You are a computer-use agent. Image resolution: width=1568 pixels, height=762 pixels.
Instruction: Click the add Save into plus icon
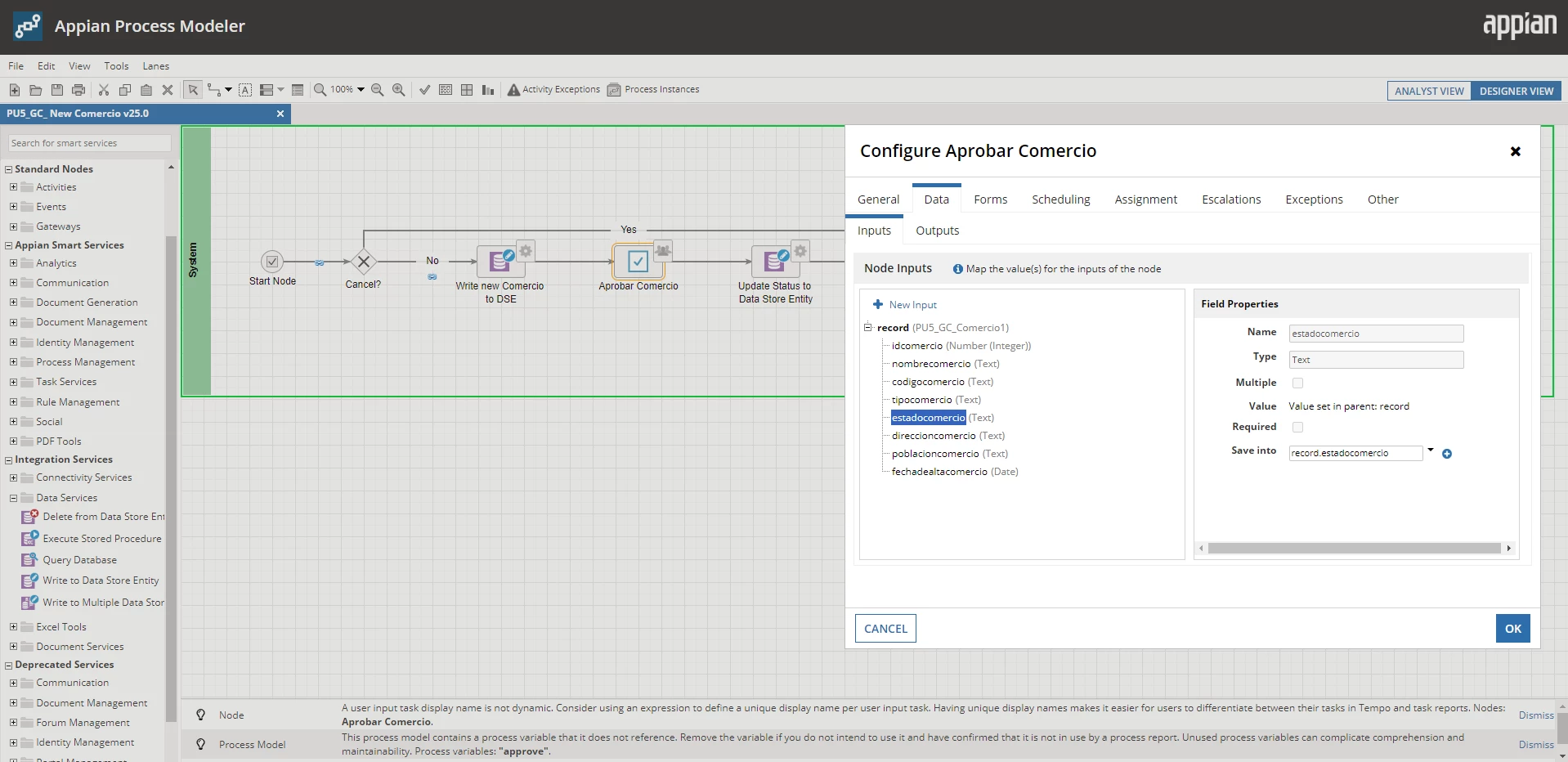click(x=1447, y=454)
